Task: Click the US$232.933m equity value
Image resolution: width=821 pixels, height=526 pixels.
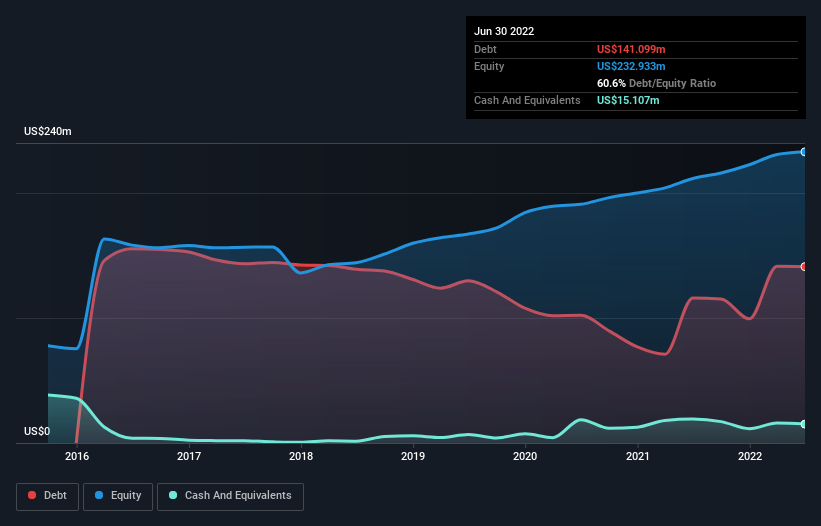Action: coord(631,66)
